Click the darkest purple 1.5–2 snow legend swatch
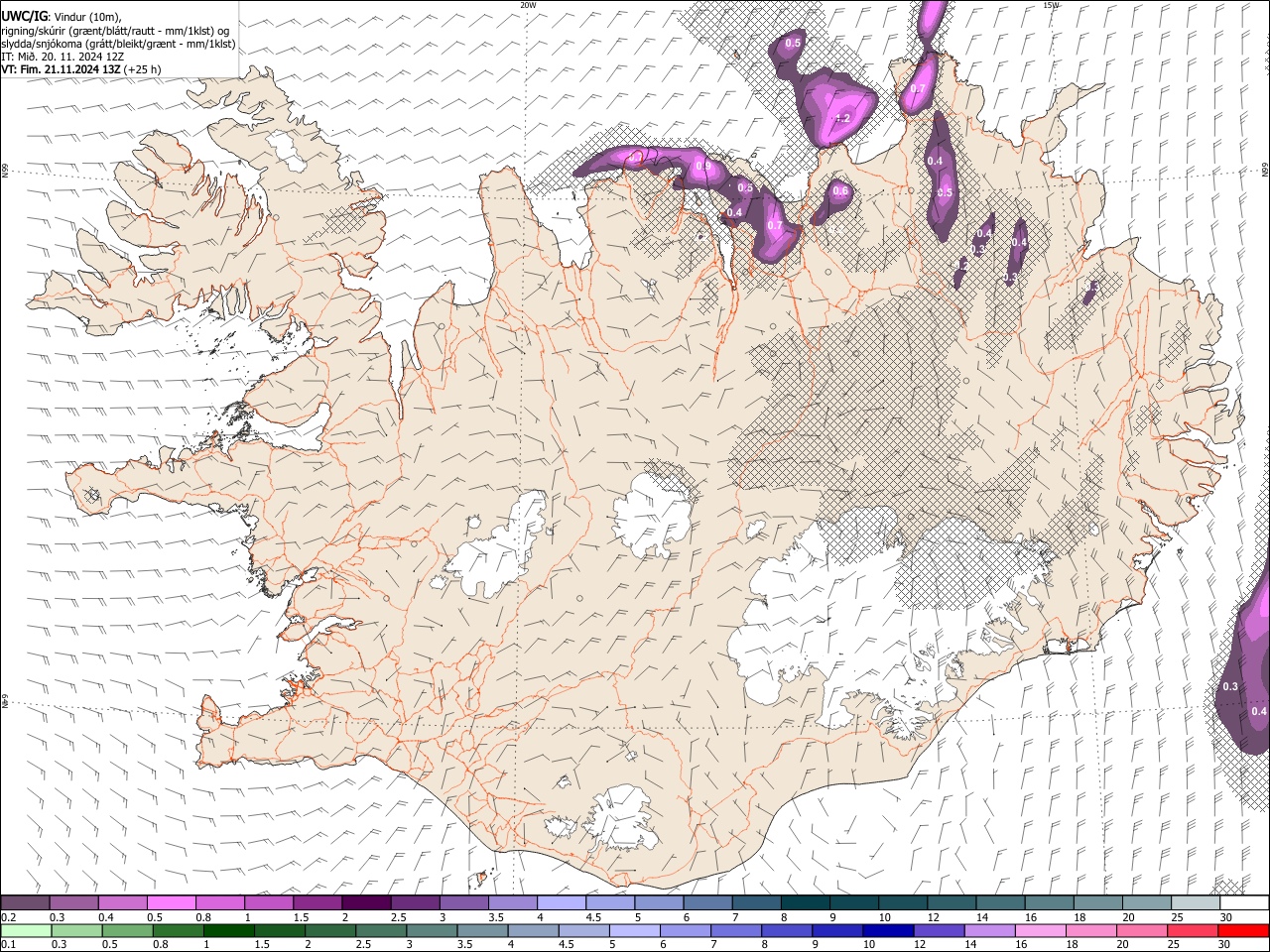The height and width of the screenshot is (952, 1270). [365, 902]
